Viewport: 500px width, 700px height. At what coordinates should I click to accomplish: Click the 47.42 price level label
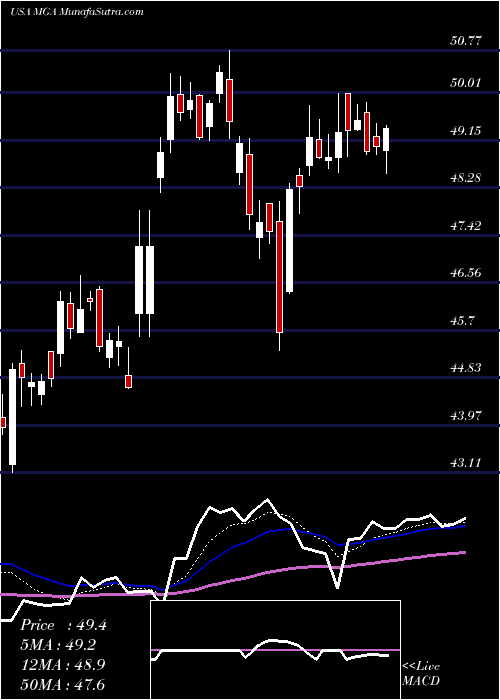pos(466,225)
